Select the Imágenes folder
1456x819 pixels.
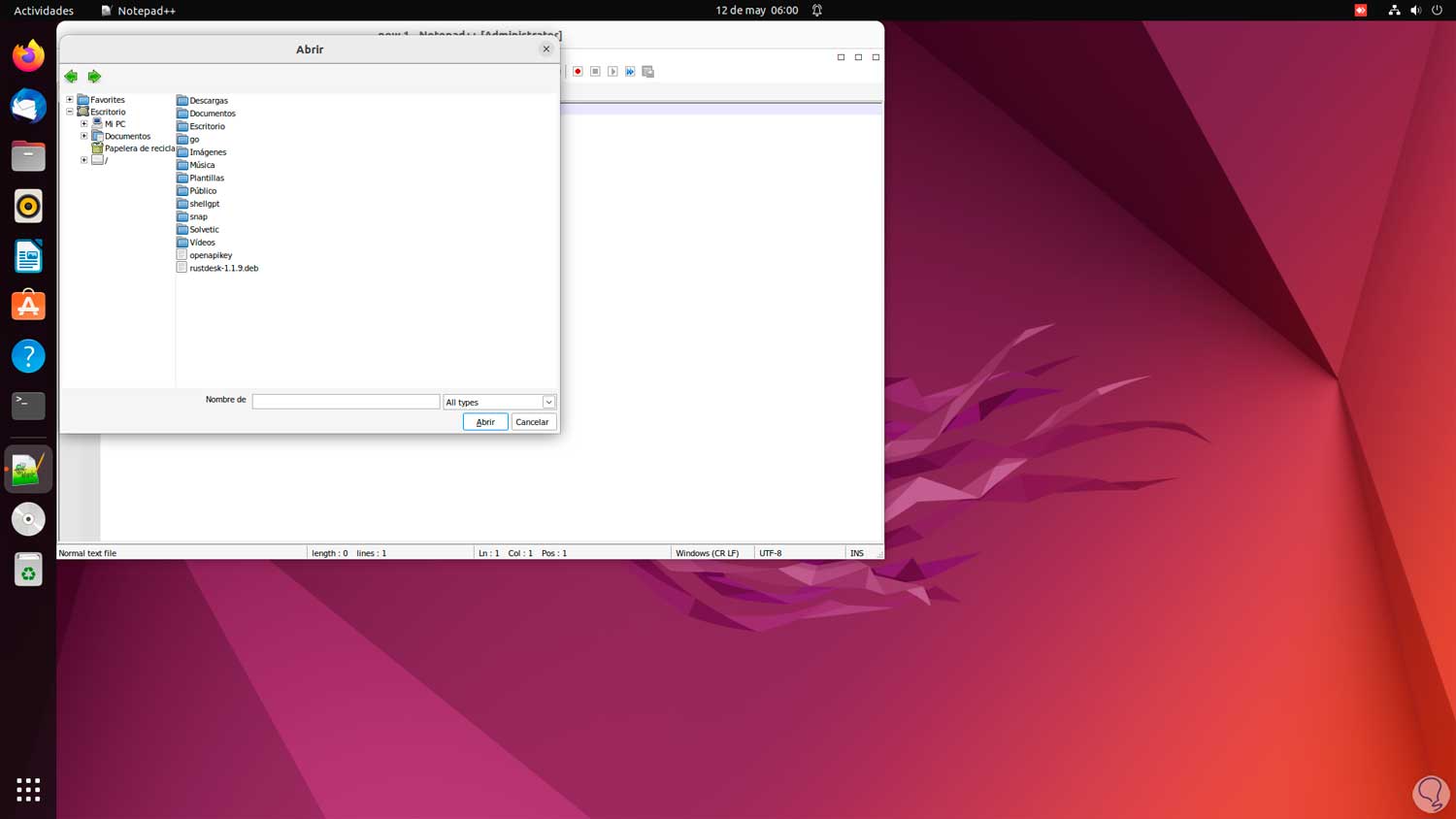(208, 152)
